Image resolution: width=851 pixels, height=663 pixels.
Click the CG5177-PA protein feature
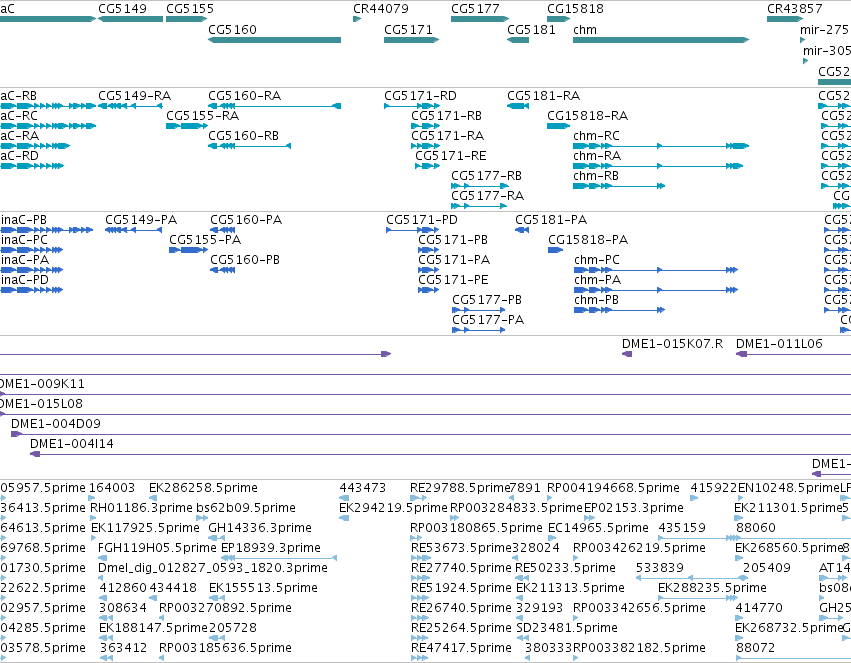(x=479, y=330)
